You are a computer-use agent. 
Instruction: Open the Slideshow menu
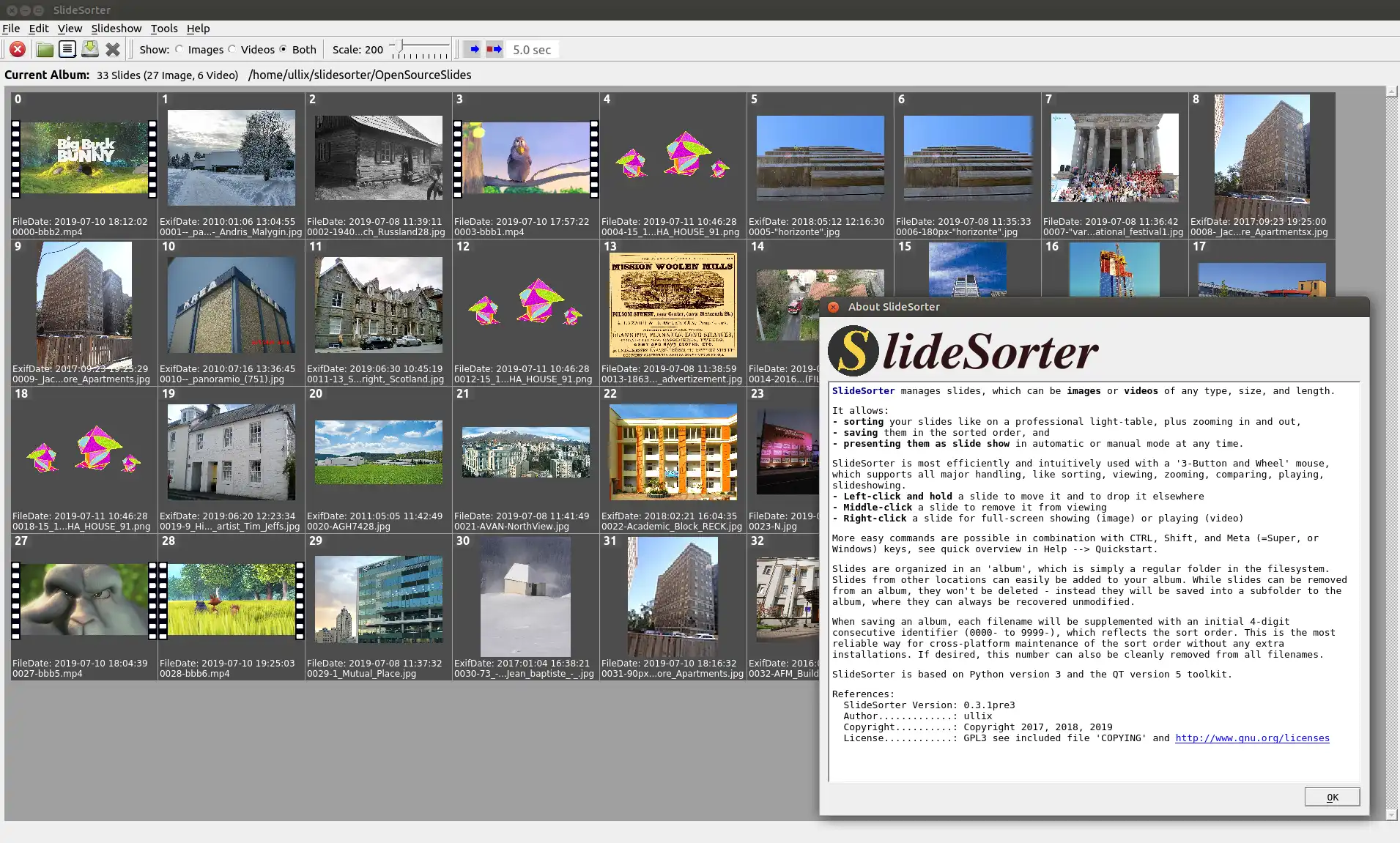click(x=116, y=28)
